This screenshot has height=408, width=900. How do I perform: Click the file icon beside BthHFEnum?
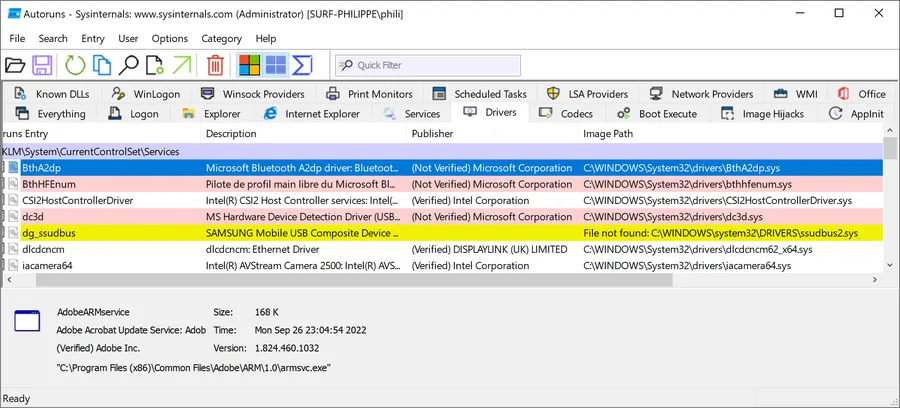tap(14, 184)
